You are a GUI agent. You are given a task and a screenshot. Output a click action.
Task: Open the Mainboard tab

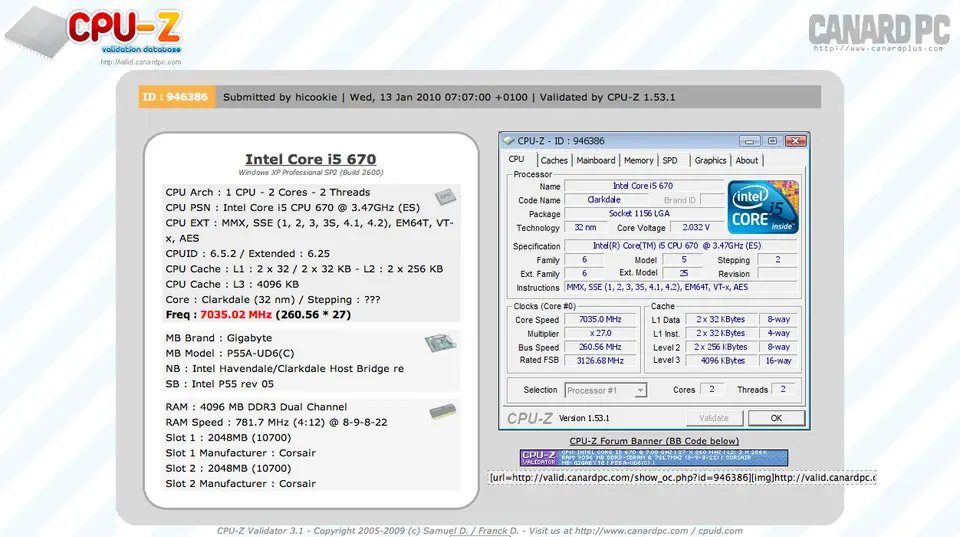click(x=596, y=160)
